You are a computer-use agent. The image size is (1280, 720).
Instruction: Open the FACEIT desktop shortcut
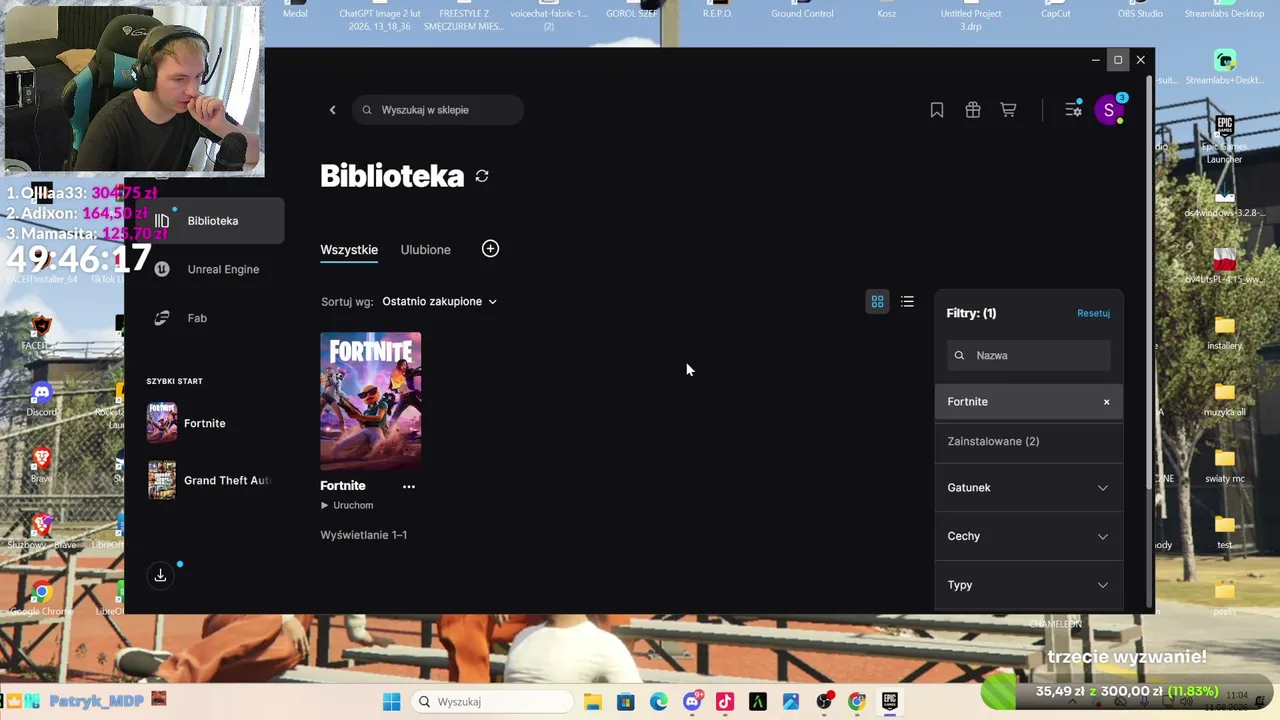pyautogui.click(x=41, y=332)
